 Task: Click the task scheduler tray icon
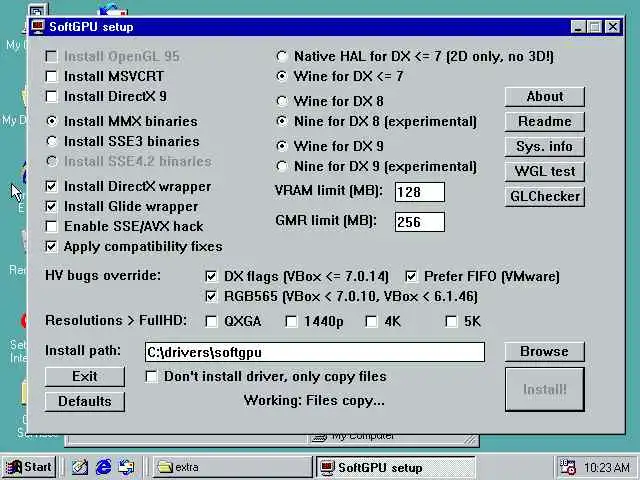tap(568, 467)
